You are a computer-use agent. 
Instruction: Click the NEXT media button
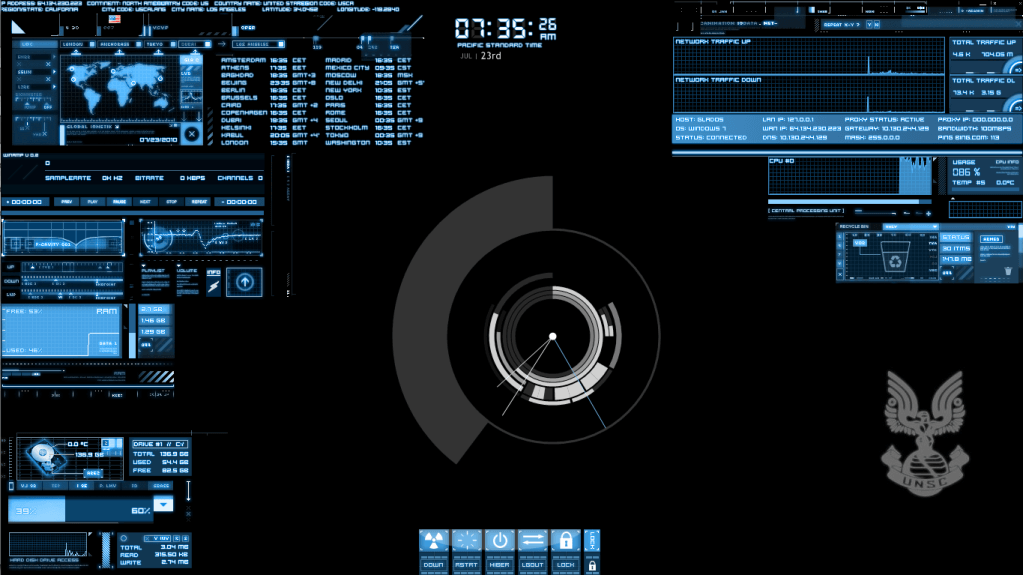145,202
